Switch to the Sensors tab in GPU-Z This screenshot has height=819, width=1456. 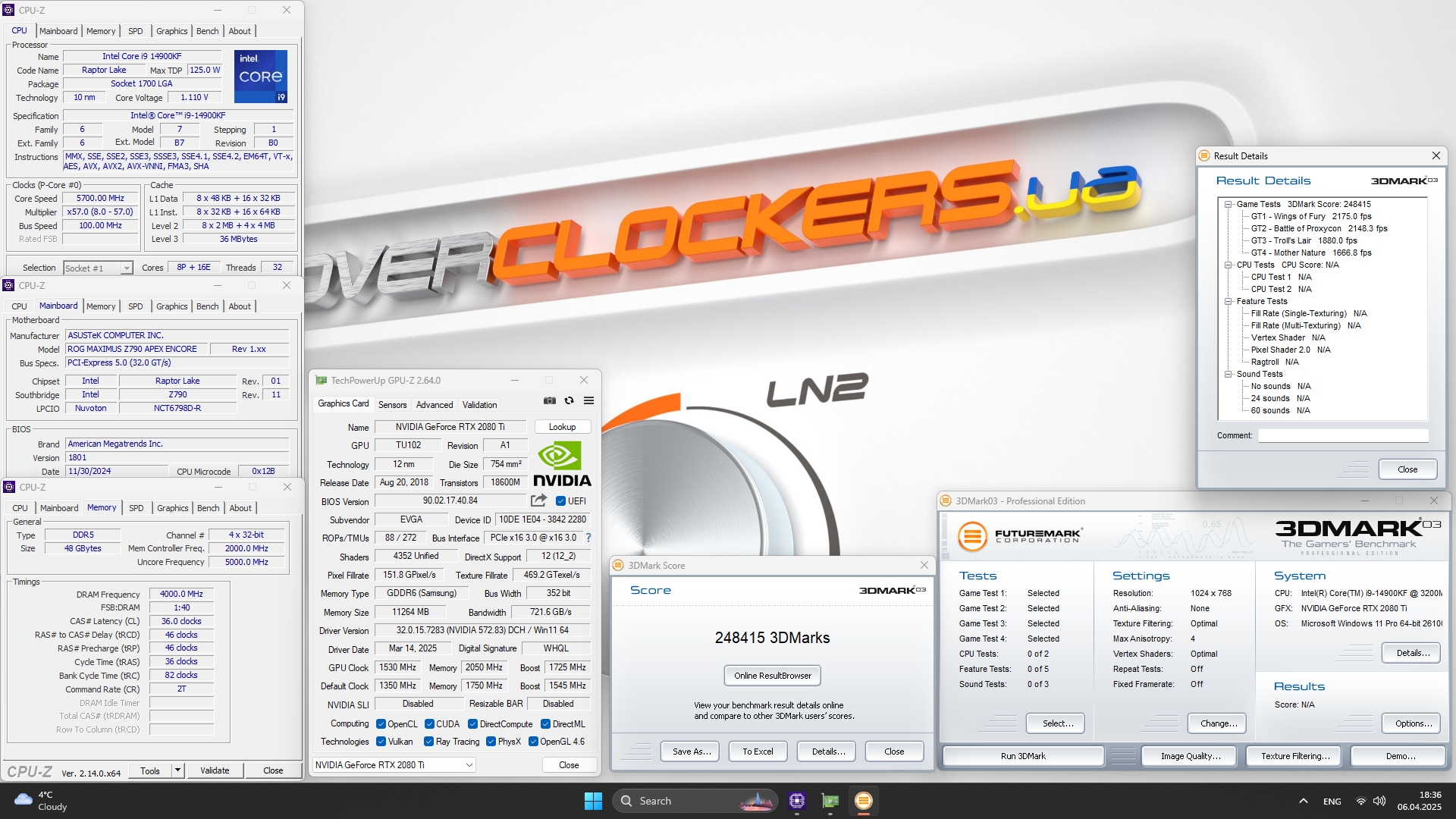(x=393, y=405)
